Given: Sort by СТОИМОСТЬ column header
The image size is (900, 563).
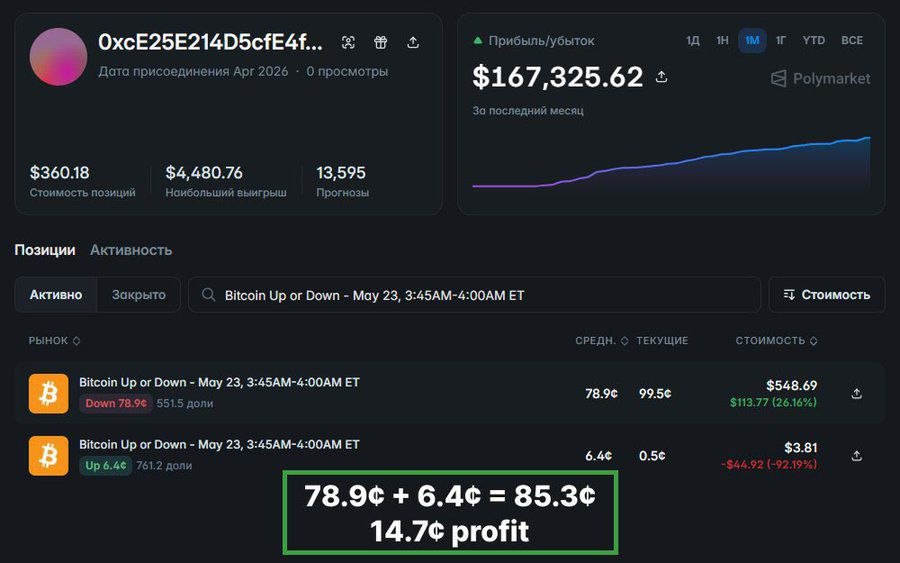Looking at the screenshot, I should click(776, 341).
